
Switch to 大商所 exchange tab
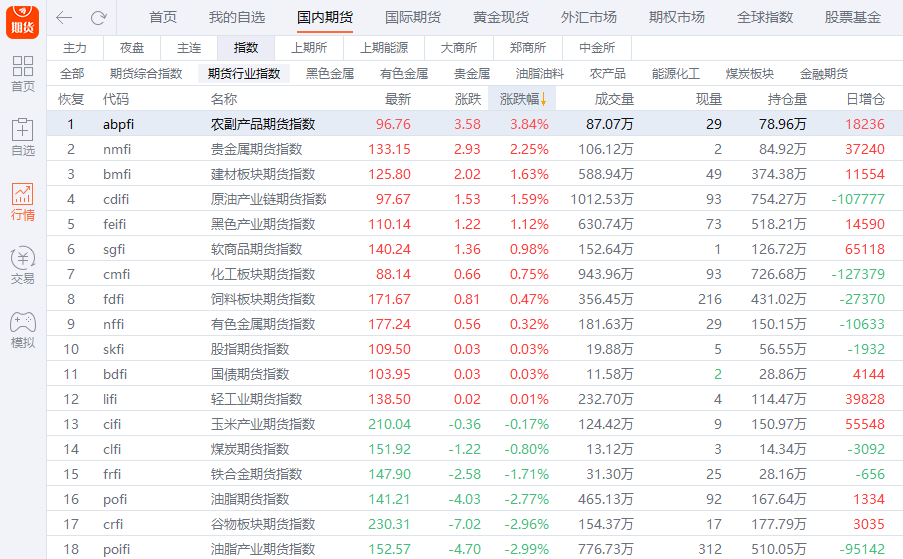(x=459, y=48)
